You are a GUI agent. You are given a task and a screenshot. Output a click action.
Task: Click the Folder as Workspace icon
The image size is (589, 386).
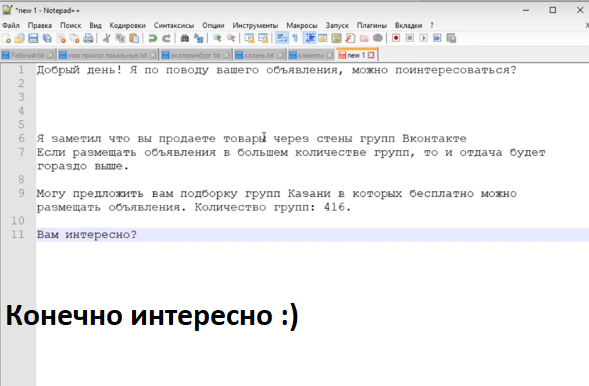coord(364,38)
